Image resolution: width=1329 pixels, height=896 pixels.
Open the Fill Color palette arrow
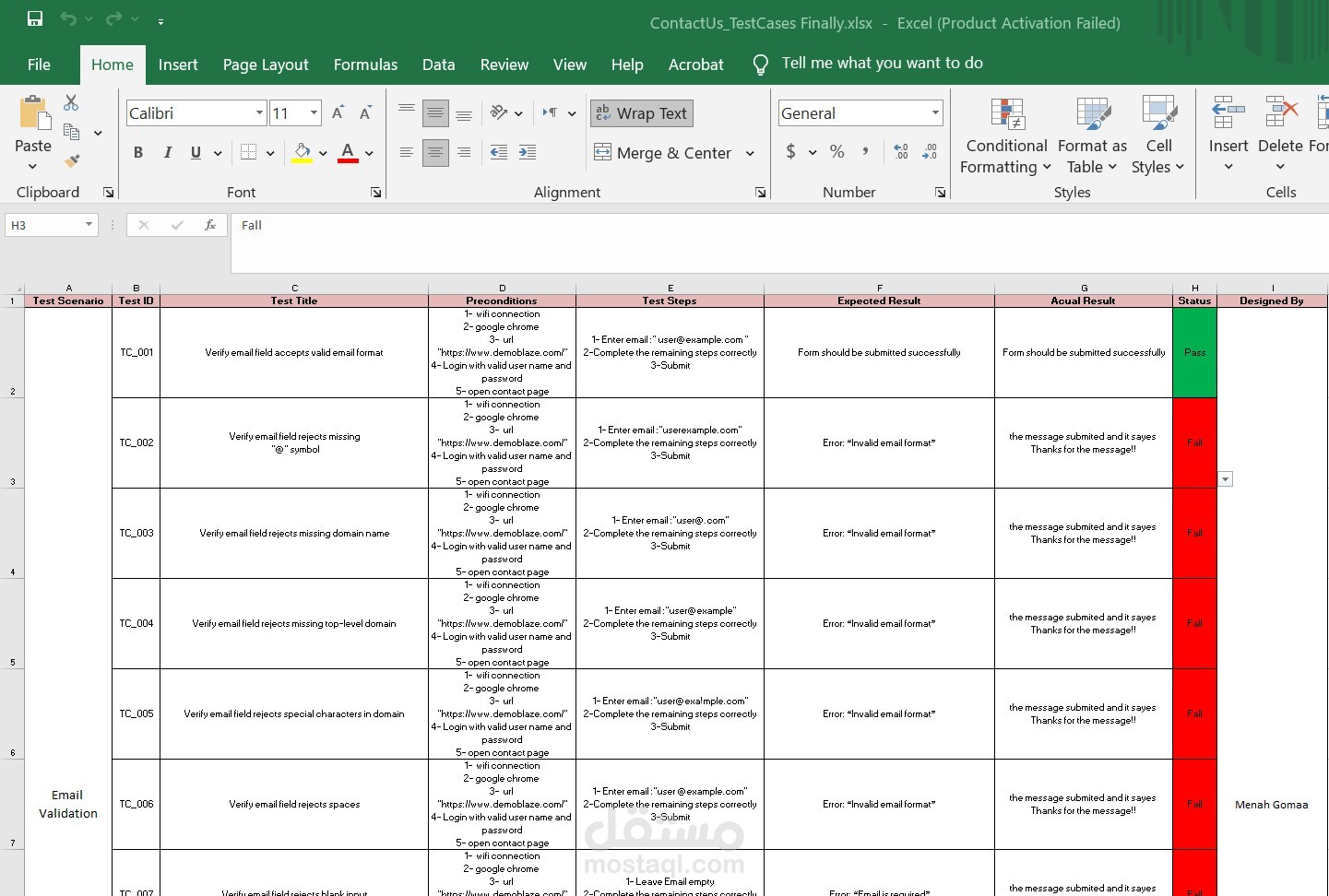coord(323,153)
